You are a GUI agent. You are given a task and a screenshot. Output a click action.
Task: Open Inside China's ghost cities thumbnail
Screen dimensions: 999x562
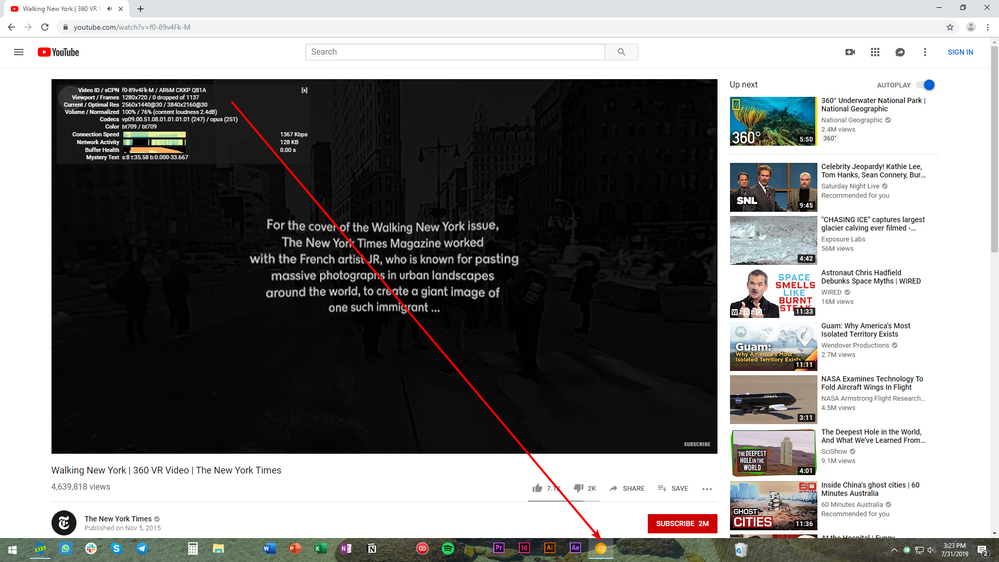coord(773,505)
